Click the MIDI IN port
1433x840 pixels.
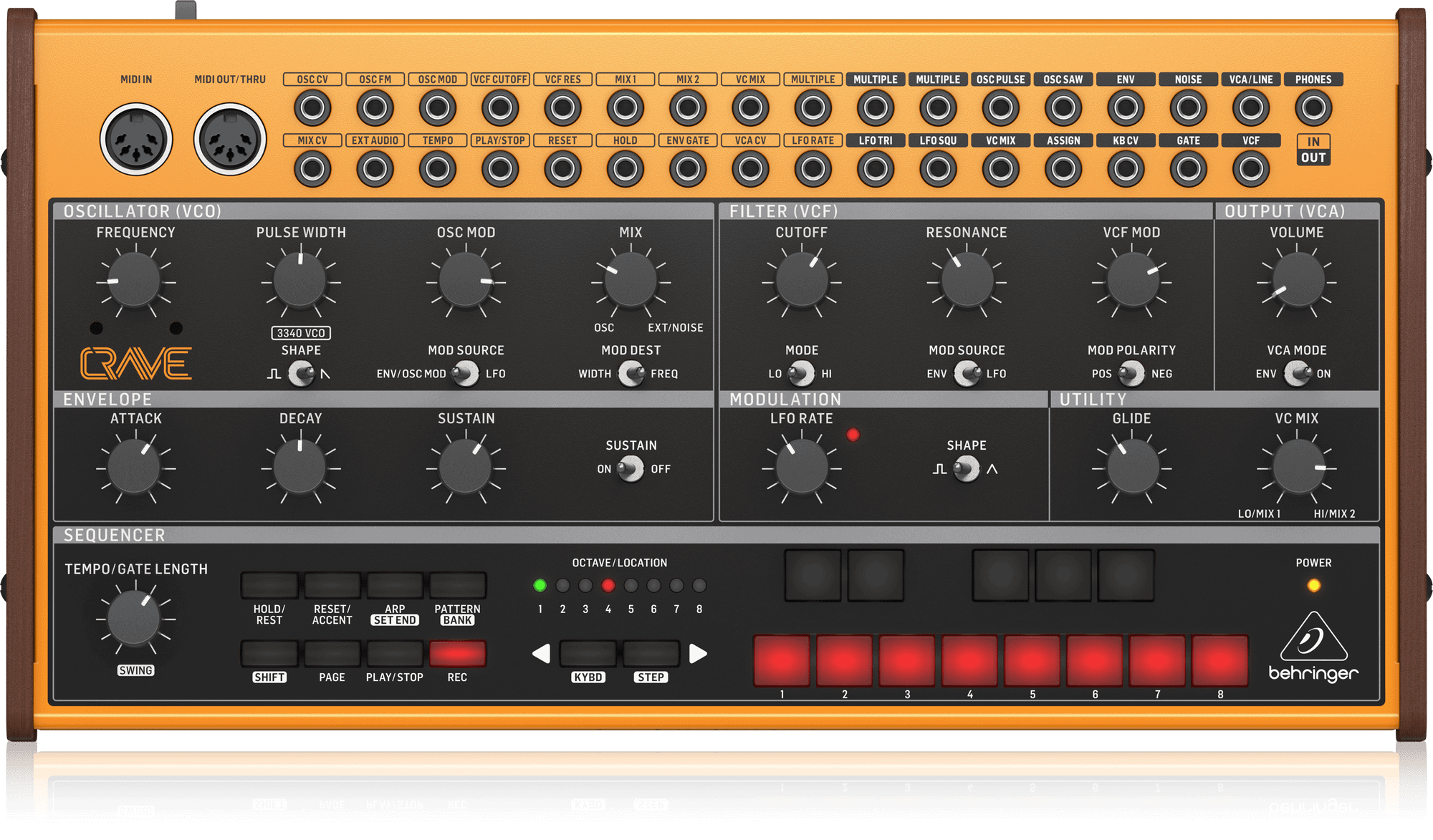[136, 138]
